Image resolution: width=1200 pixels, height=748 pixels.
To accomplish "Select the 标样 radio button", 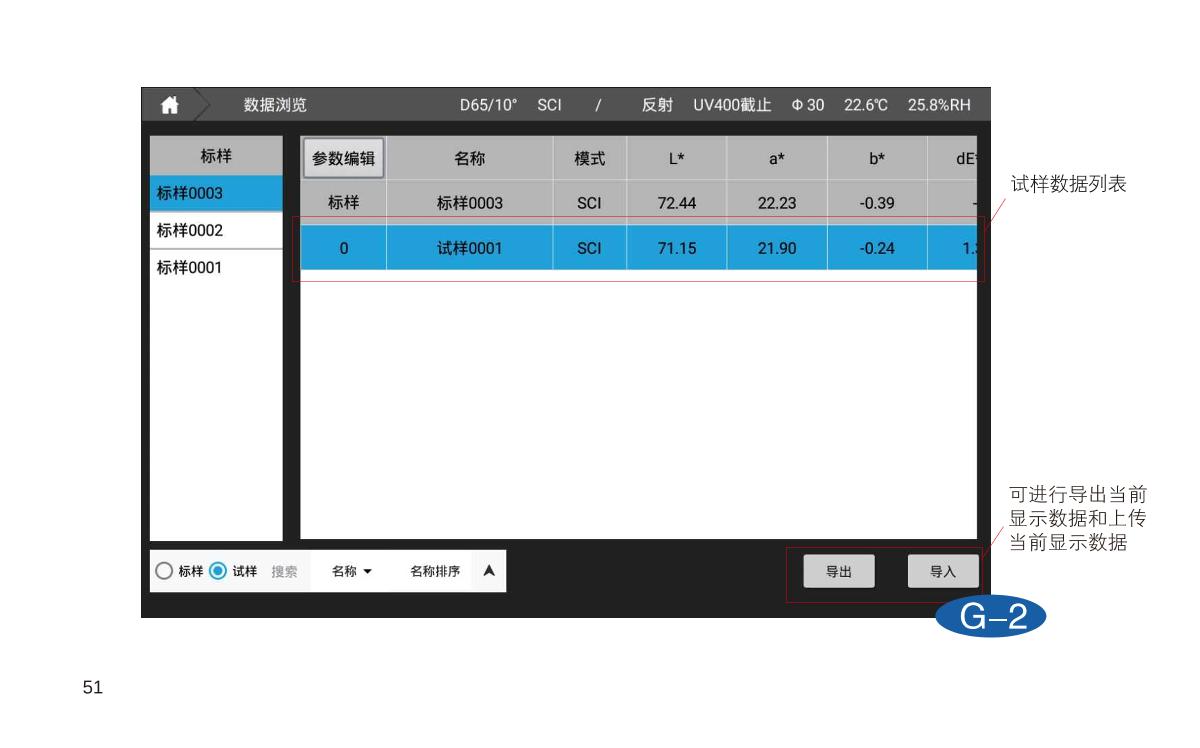I will point(165,571).
